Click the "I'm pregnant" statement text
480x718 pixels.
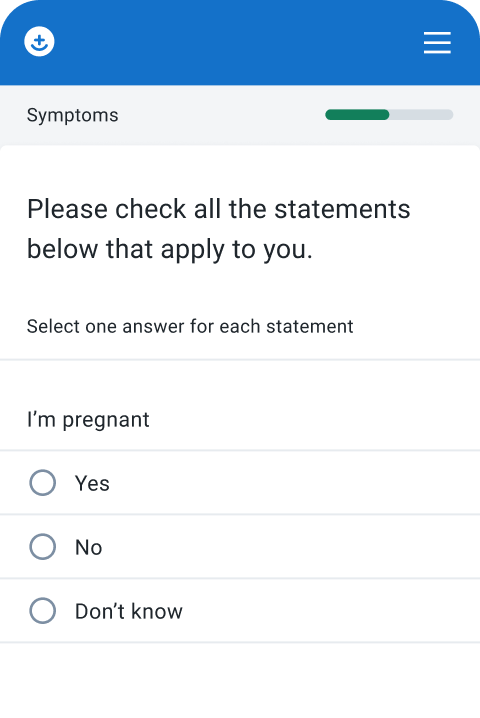[x=88, y=420]
